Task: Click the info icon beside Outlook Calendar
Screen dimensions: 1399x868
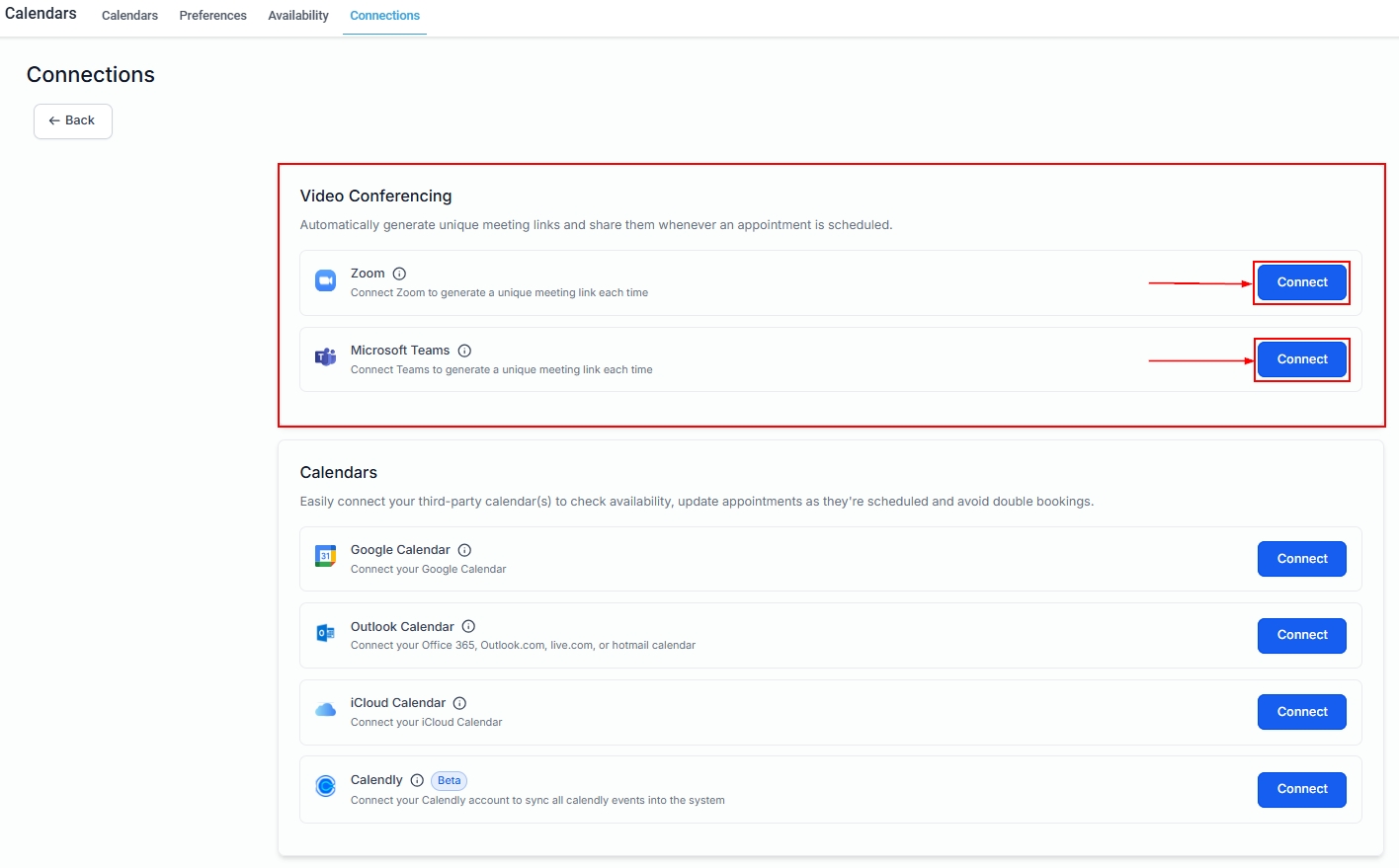Action: 468,626
